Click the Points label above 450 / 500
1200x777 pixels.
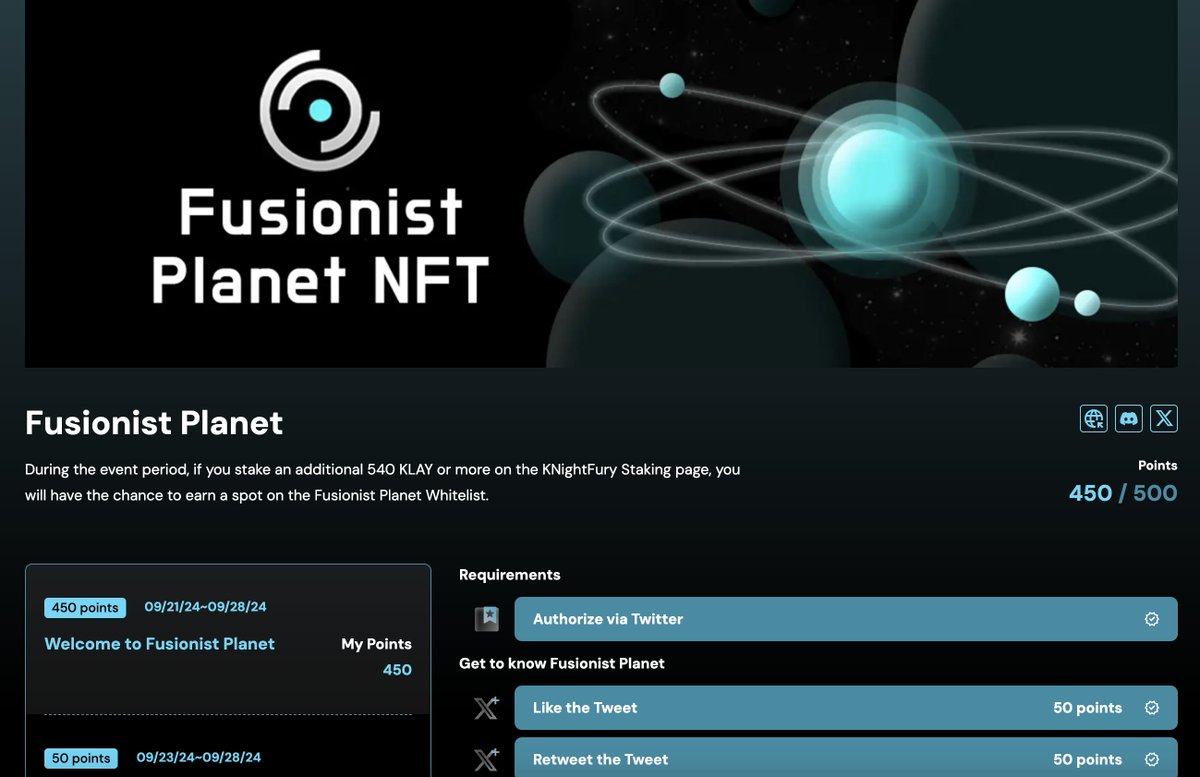pos(1158,465)
